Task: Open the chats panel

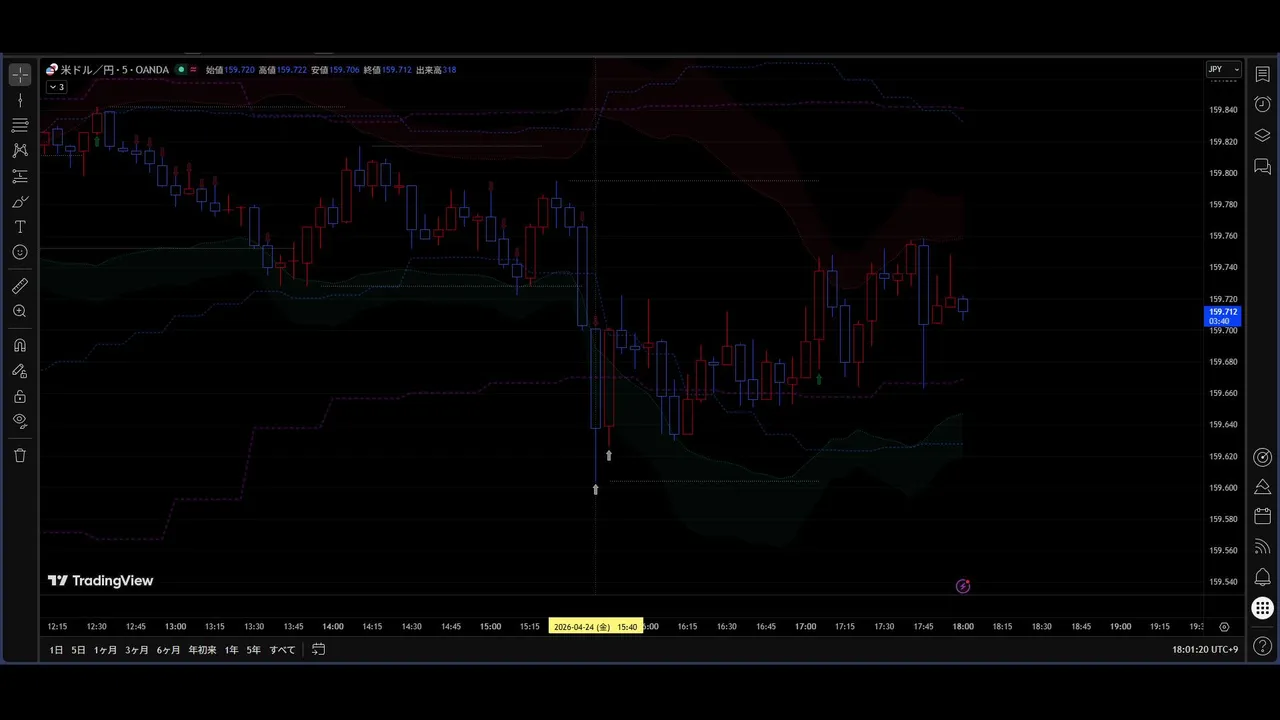Action: point(1262,166)
